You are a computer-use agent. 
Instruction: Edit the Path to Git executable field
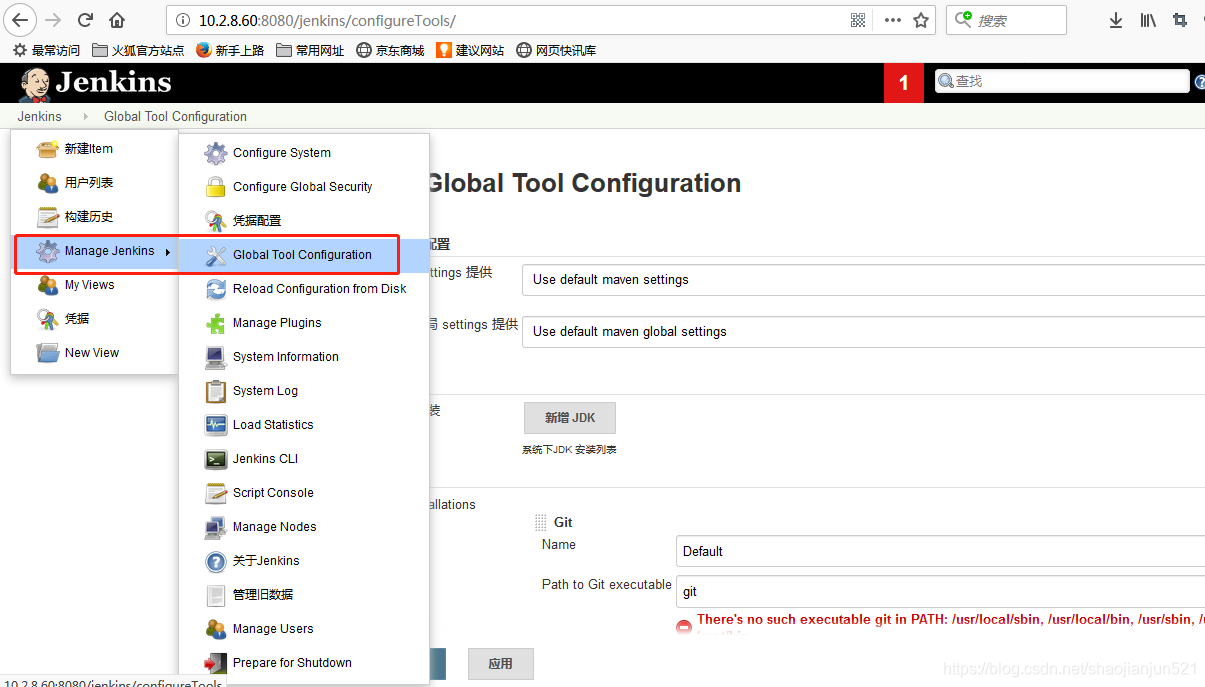click(940, 591)
